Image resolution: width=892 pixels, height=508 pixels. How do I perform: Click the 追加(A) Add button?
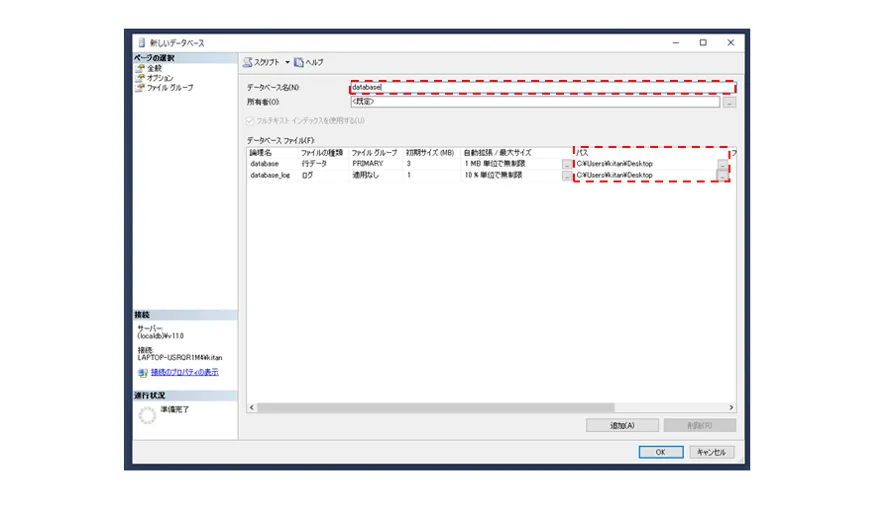coord(622,425)
